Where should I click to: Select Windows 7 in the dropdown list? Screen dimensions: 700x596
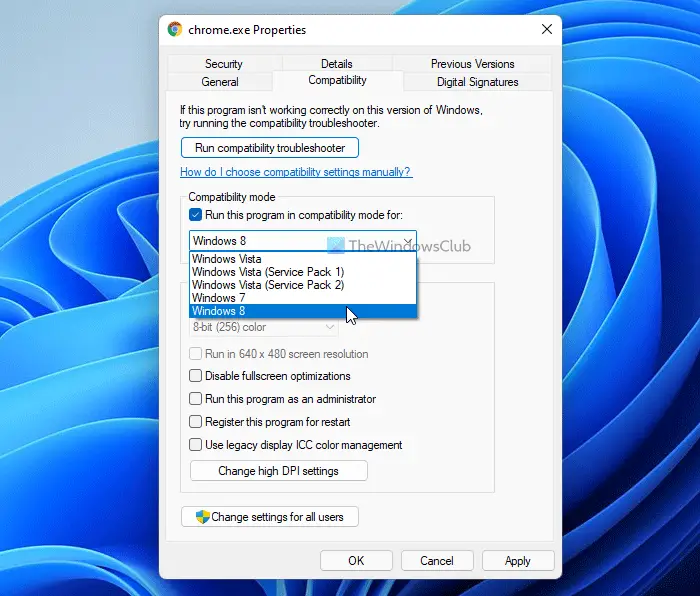click(303, 298)
